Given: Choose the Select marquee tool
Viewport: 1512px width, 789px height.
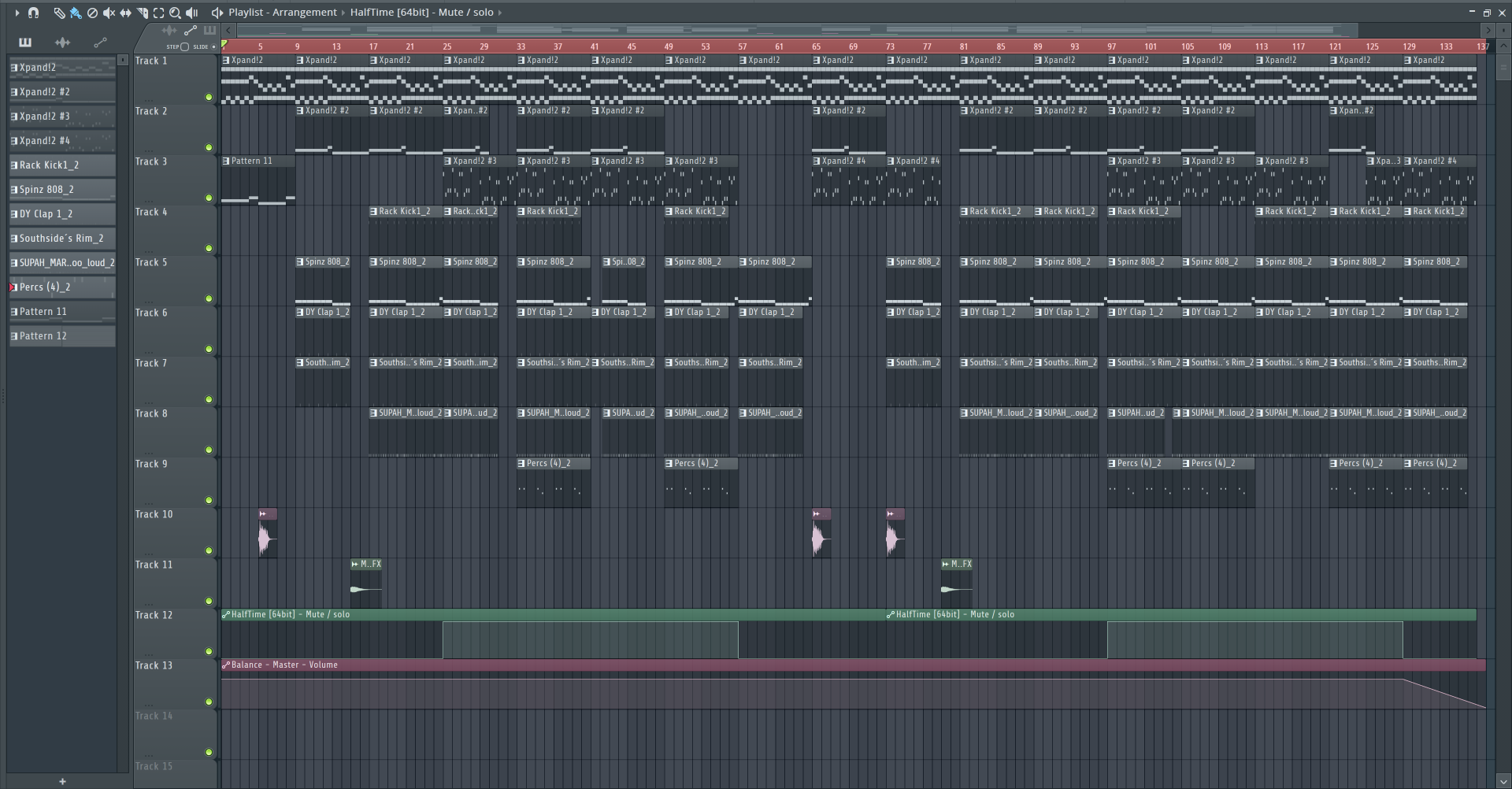Looking at the screenshot, I should coord(158,13).
